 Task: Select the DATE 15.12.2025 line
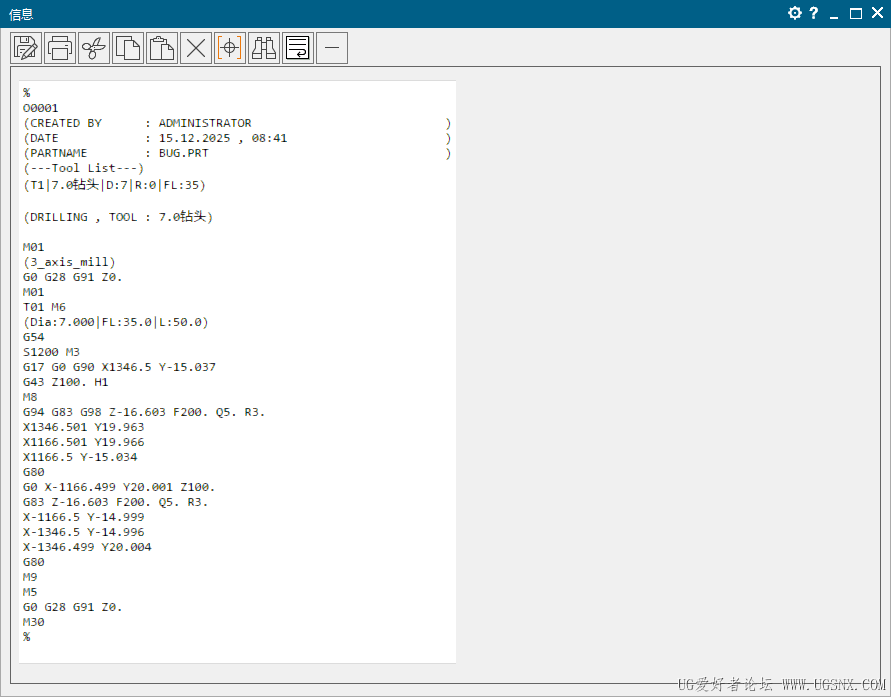pos(237,138)
